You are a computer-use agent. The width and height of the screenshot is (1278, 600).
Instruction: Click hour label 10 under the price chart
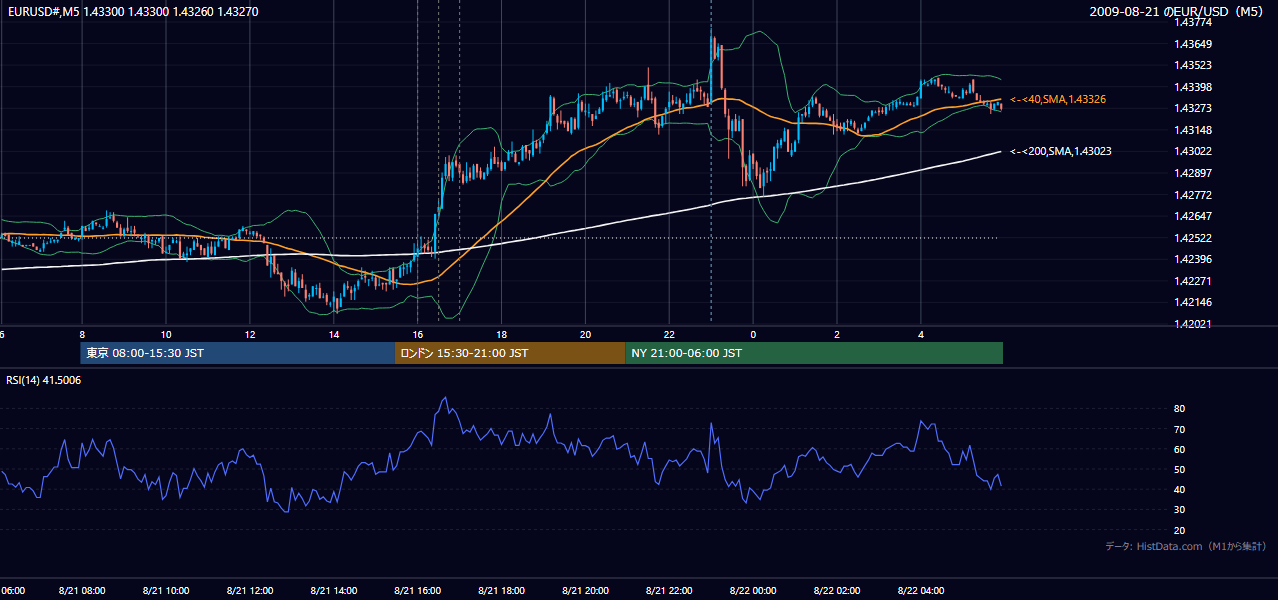click(x=166, y=335)
